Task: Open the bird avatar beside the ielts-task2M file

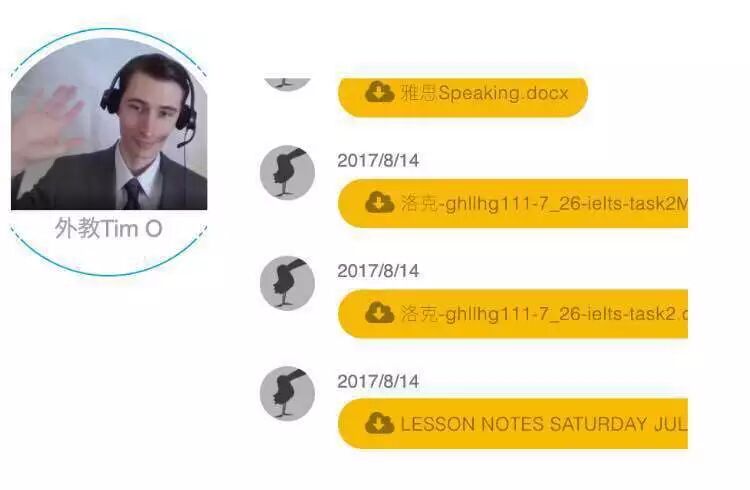Action: (x=287, y=173)
